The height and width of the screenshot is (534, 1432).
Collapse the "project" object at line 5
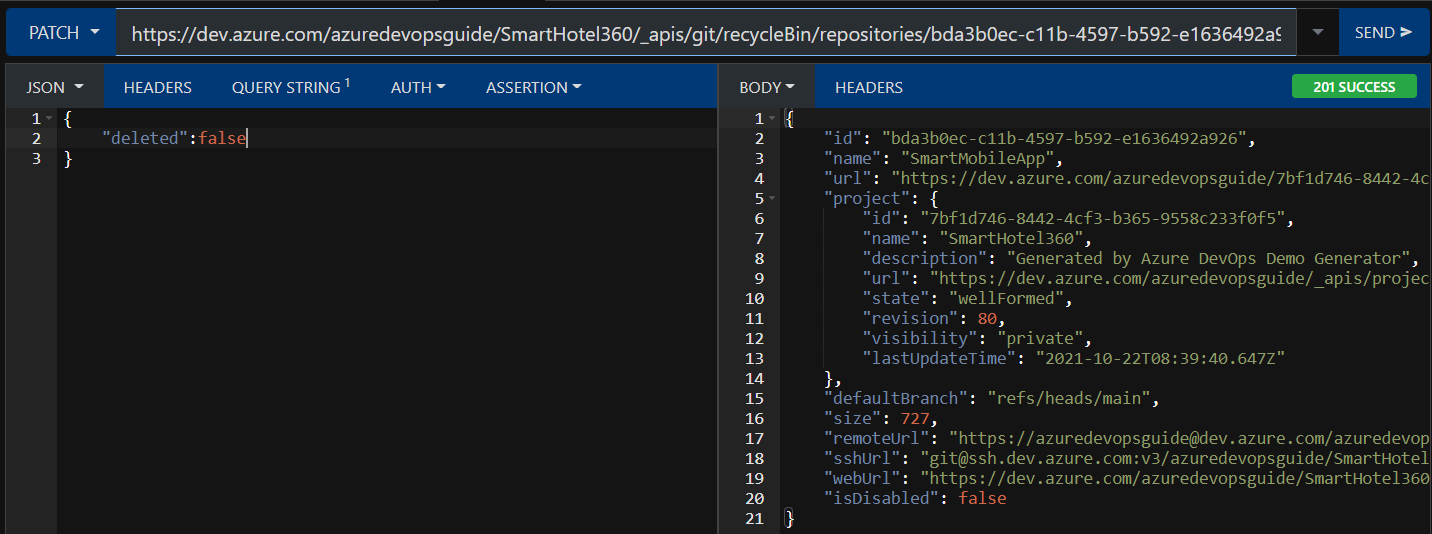click(x=771, y=199)
